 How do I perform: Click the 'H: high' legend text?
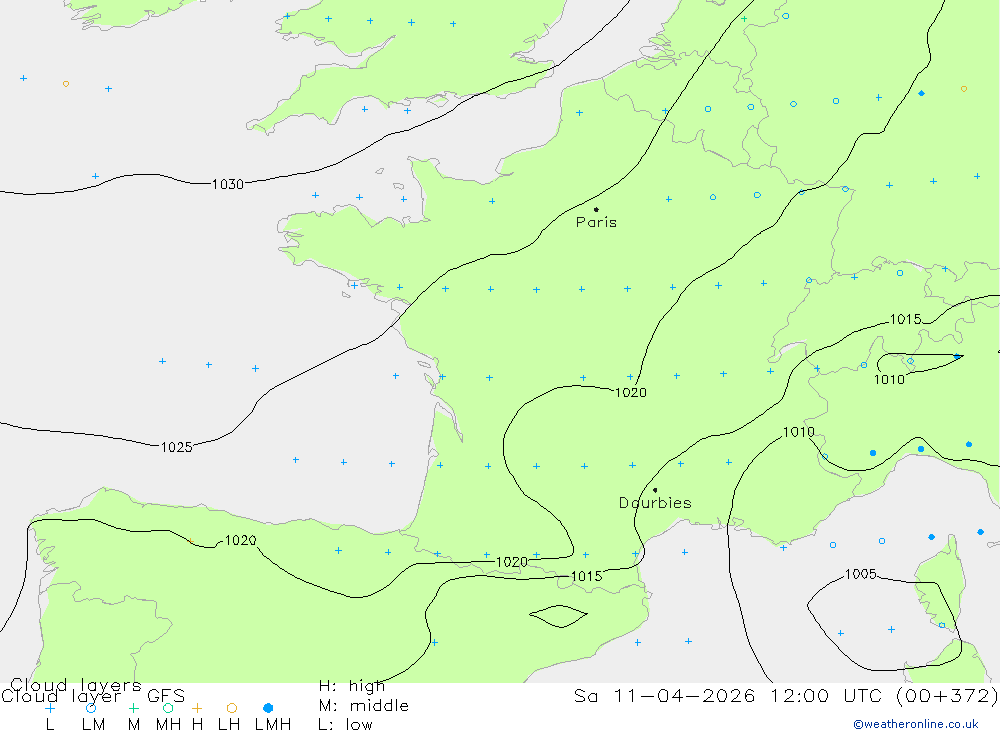pos(352,686)
